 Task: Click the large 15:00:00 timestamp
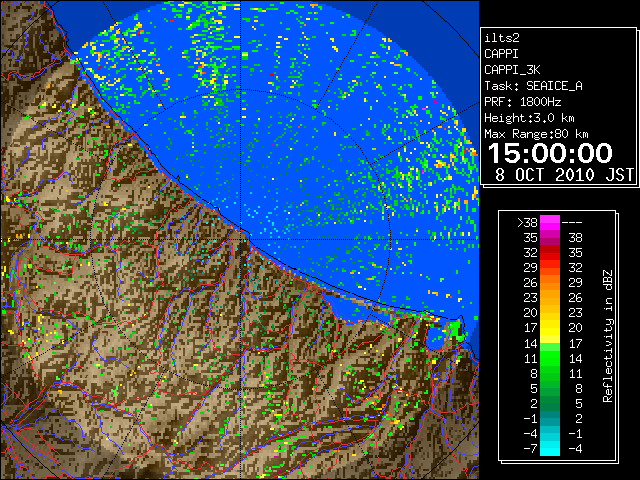tap(550, 153)
